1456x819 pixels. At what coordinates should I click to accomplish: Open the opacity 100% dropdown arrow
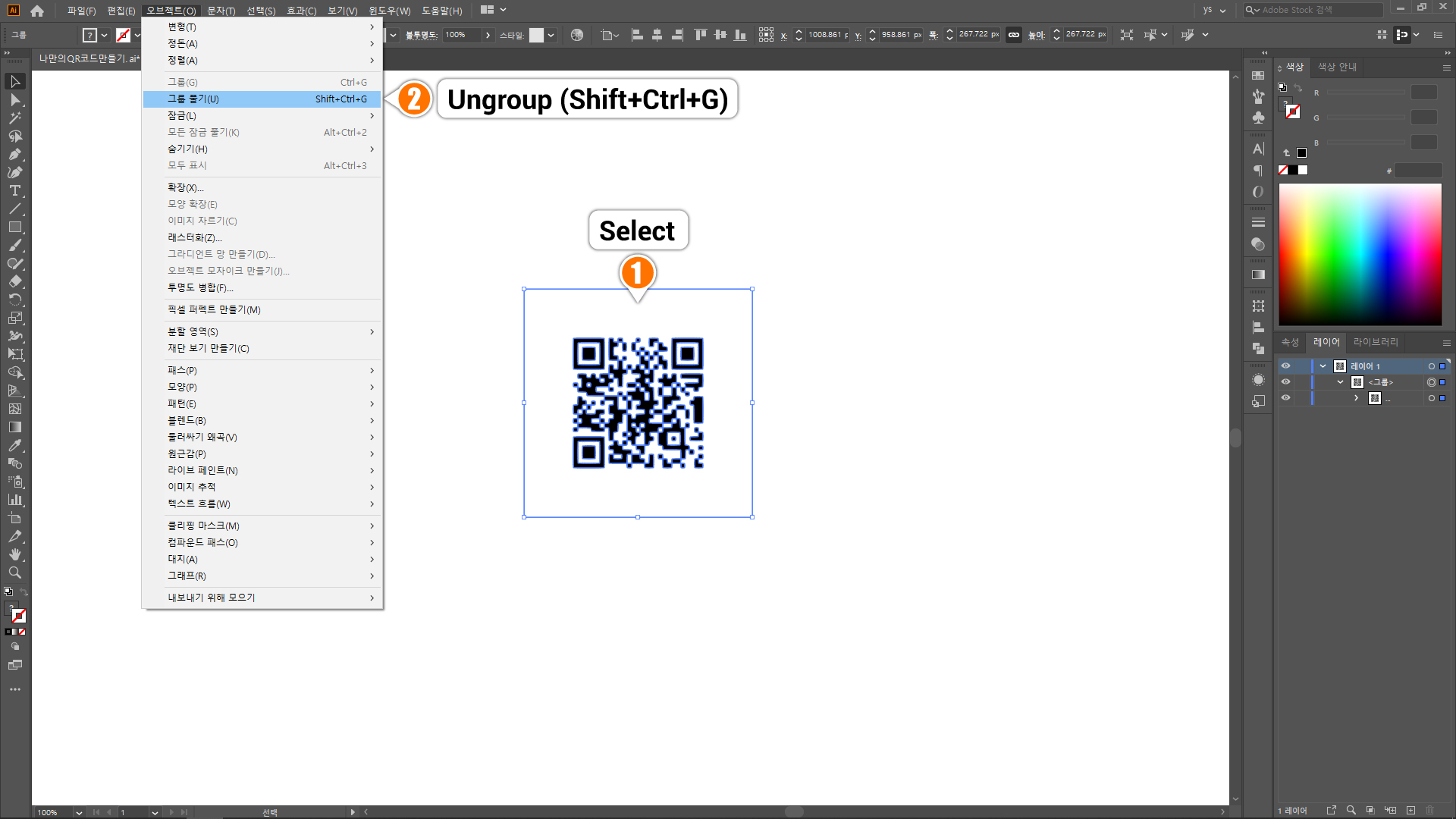tap(488, 35)
